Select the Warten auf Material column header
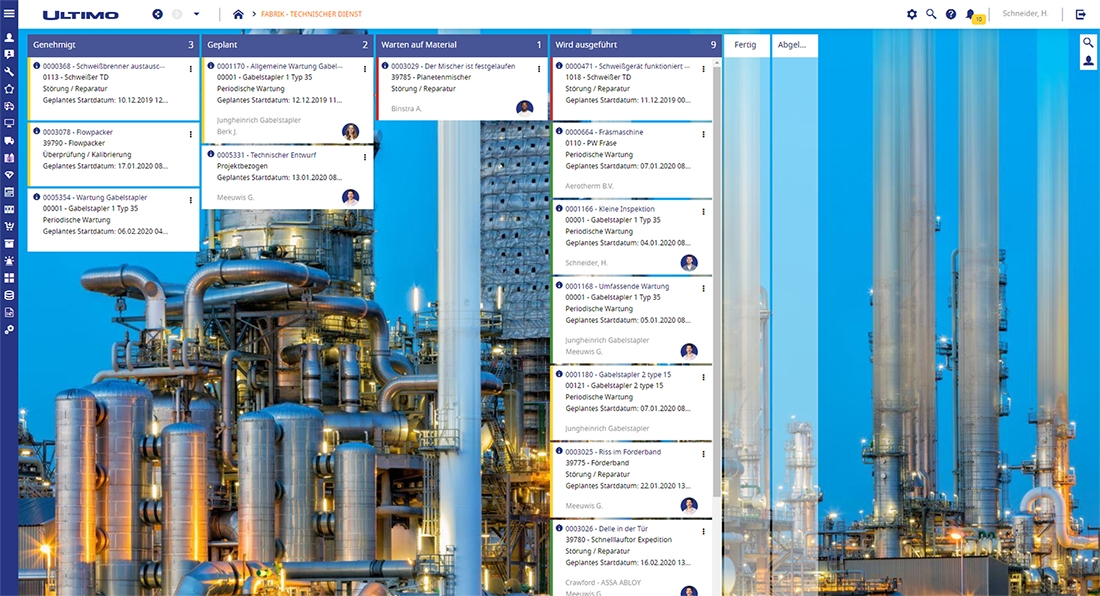This screenshot has height=596, width=1100. tap(461, 44)
